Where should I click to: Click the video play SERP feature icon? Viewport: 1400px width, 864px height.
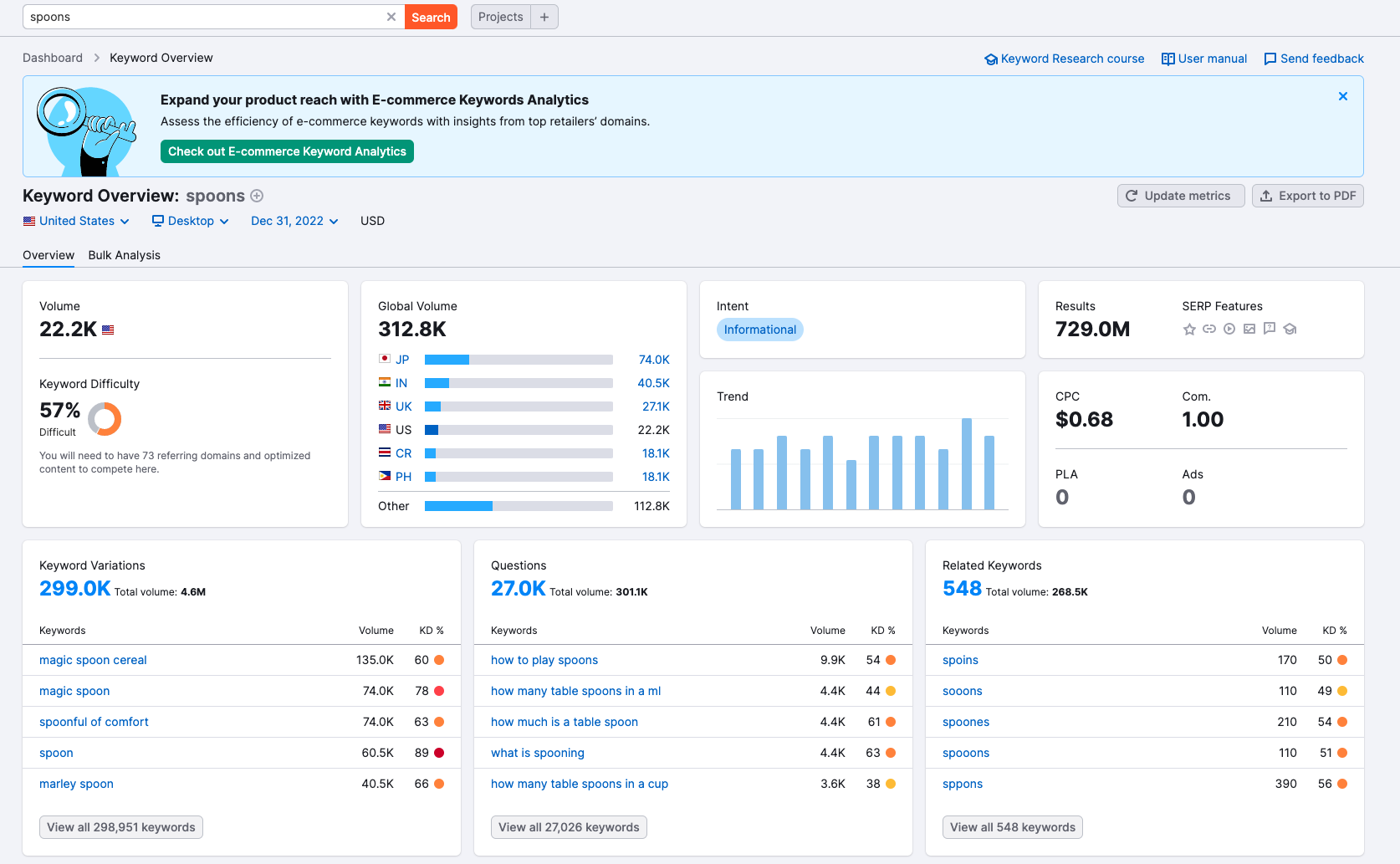click(x=1229, y=330)
